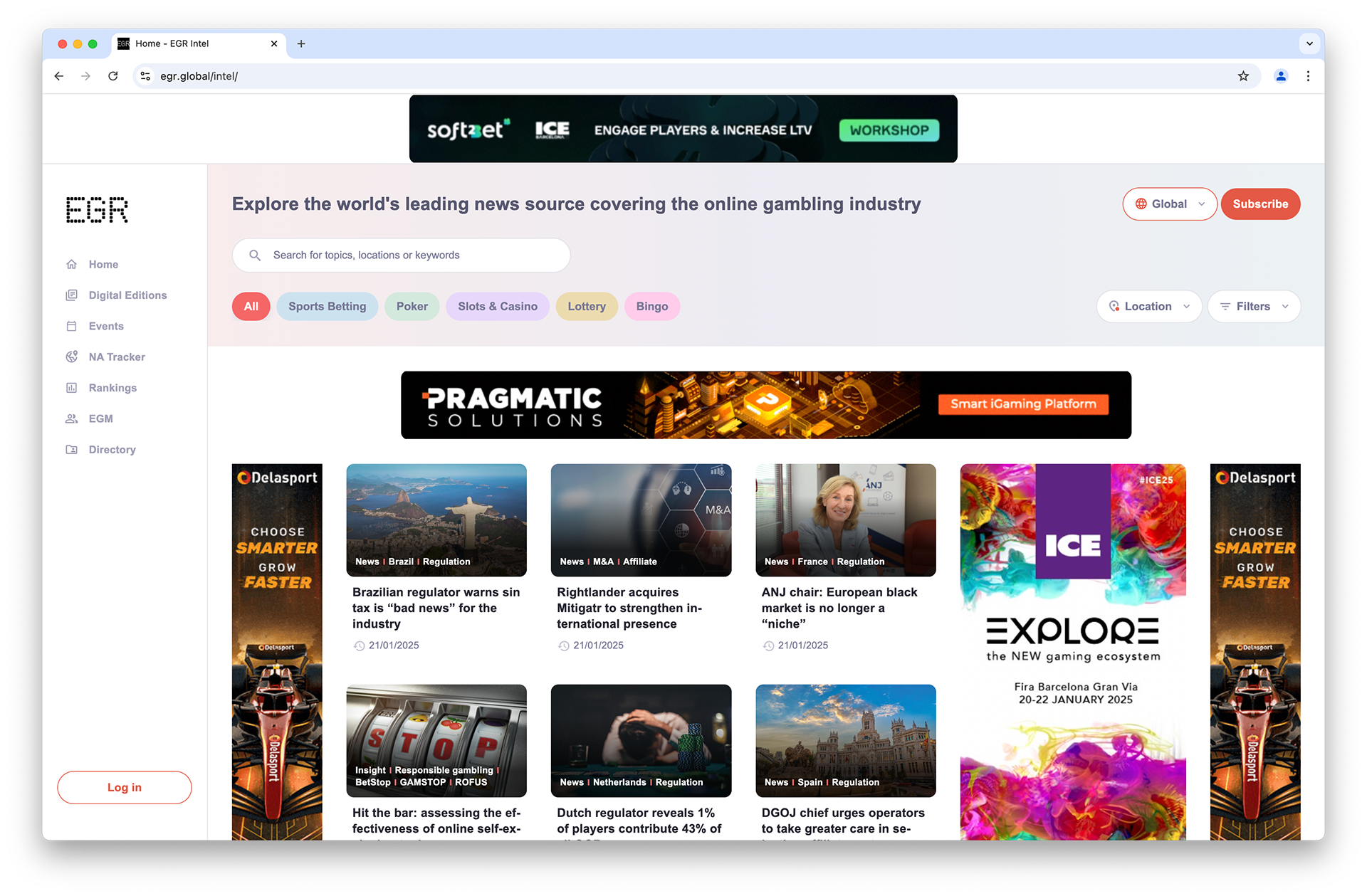Click the ICE Explore Barcelona ad
This screenshot has height=896, width=1367.
[x=1073, y=651]
